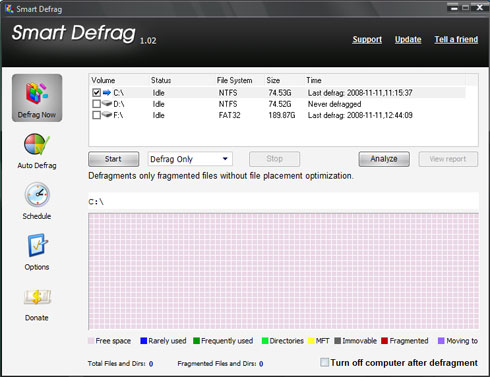Select the 189.87G size value
The image size is (490, 377).
pyautogui.click(x=282, y=115)
